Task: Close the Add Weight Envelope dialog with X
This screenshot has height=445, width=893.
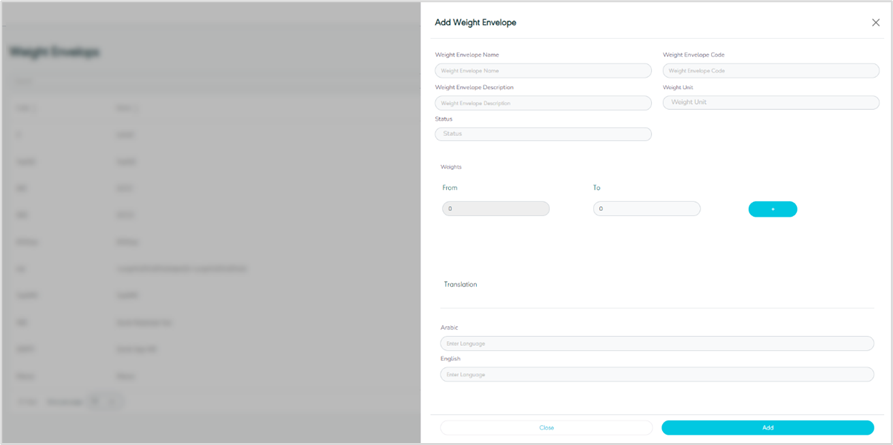Action: [876, 22]
